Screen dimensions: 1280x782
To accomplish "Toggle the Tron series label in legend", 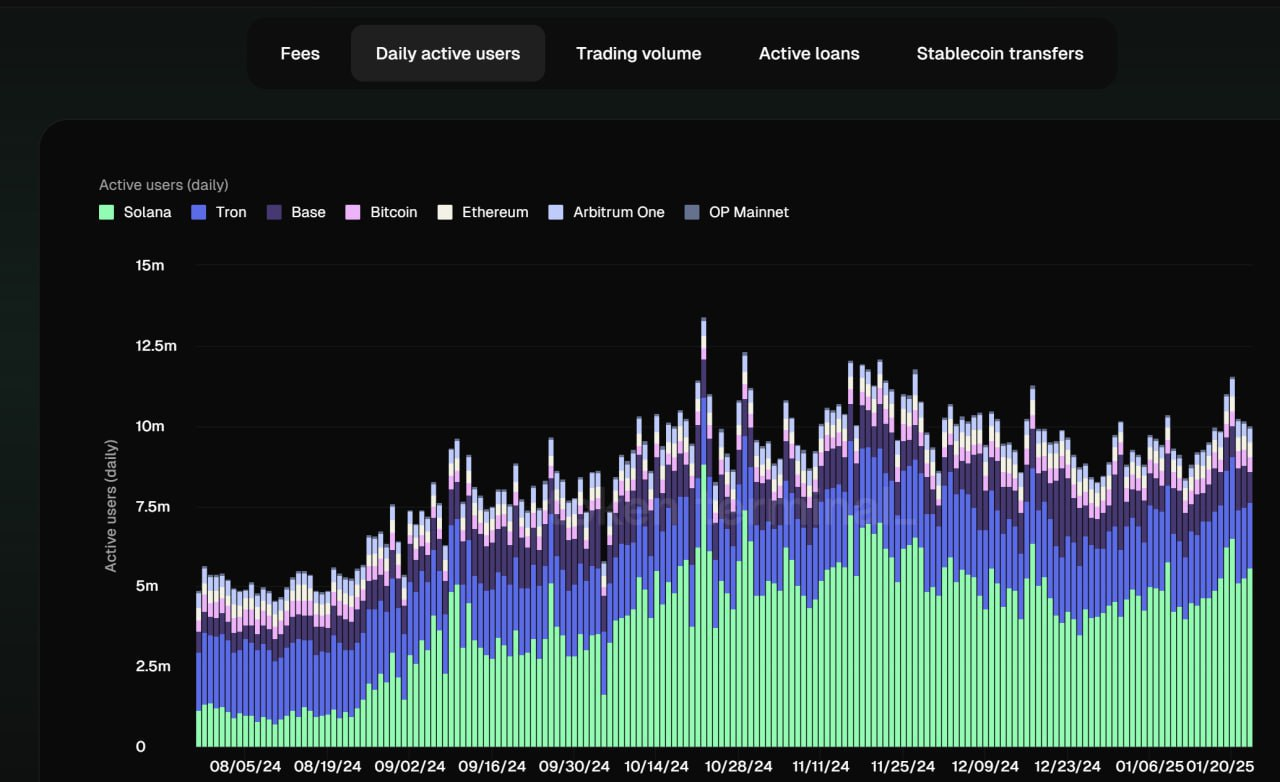I will coord(231,212).
